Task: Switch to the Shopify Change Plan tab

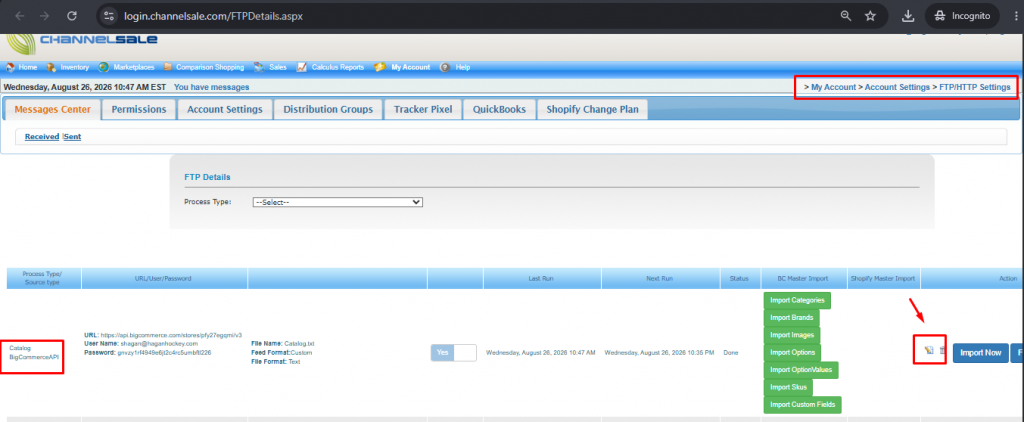Action: (x=592, y=109)
